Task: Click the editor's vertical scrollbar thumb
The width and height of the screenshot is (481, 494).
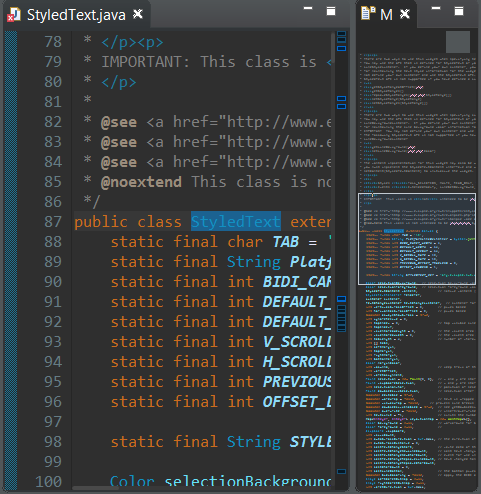Action: tap(333, 47)
